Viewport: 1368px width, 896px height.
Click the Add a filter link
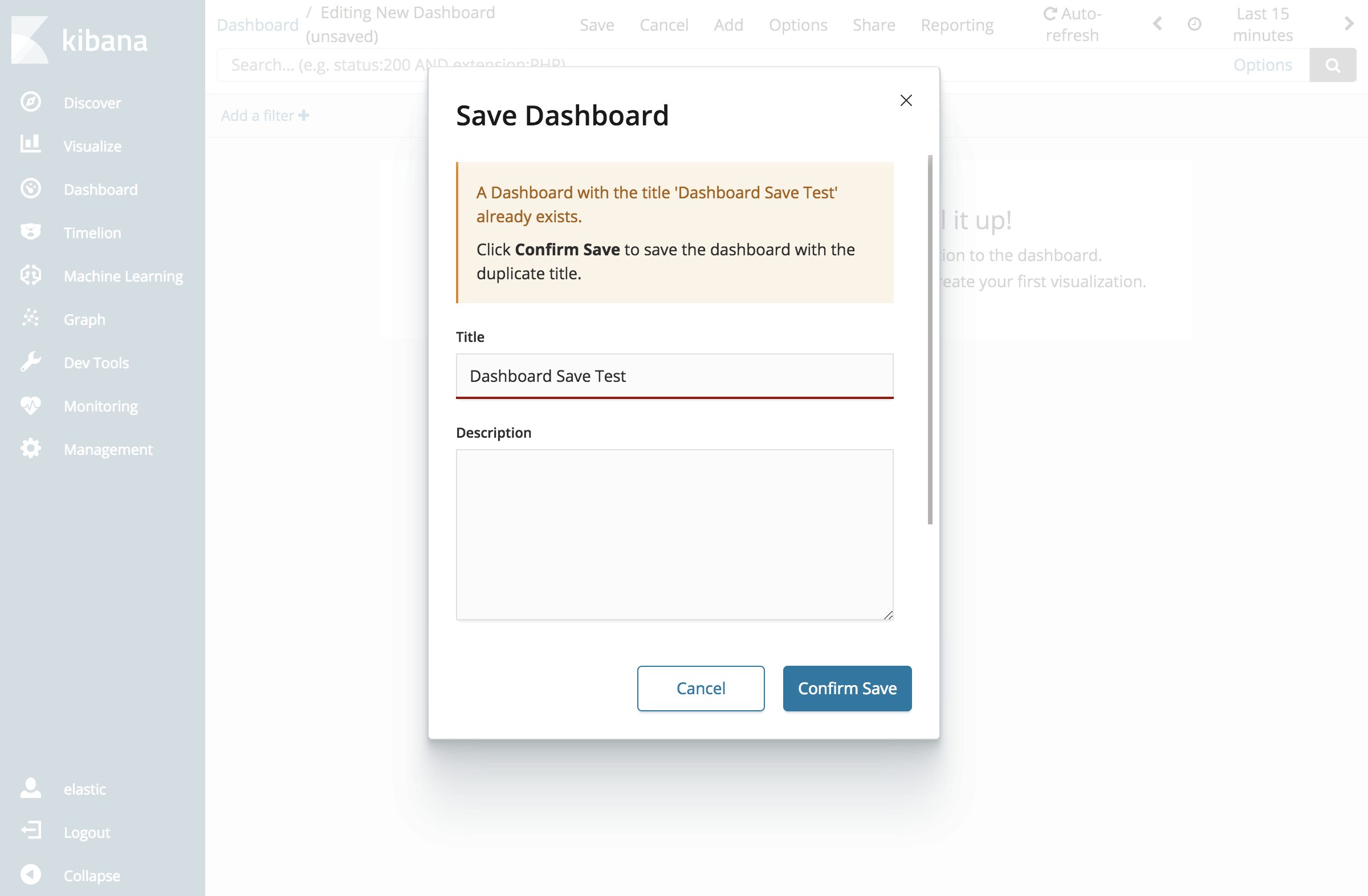click(264, 115)
